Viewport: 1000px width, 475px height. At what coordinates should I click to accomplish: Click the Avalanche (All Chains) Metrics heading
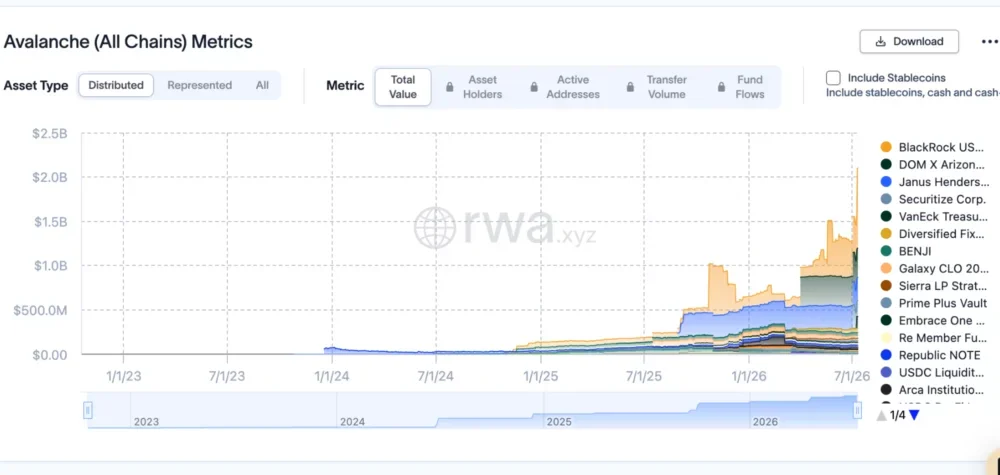pyautogui.click(x=128, y=42)
